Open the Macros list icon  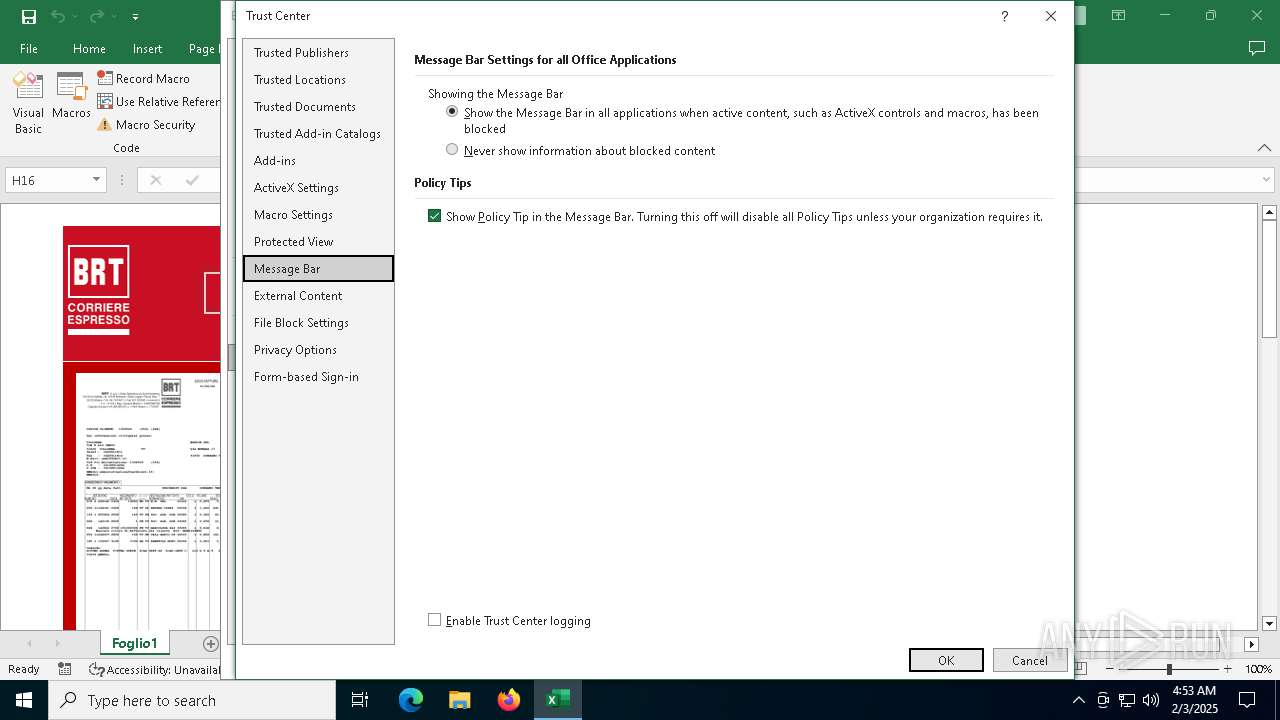click(x=71, y=97)
